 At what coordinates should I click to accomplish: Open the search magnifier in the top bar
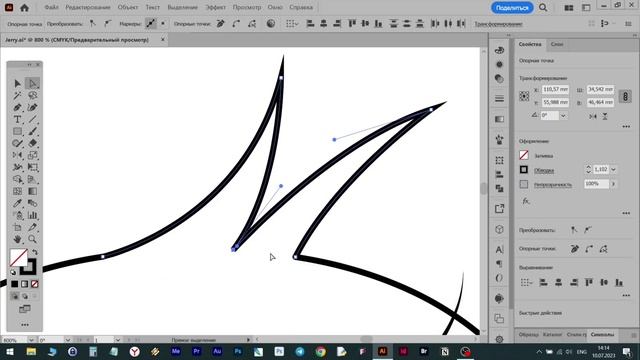[543, 7]
